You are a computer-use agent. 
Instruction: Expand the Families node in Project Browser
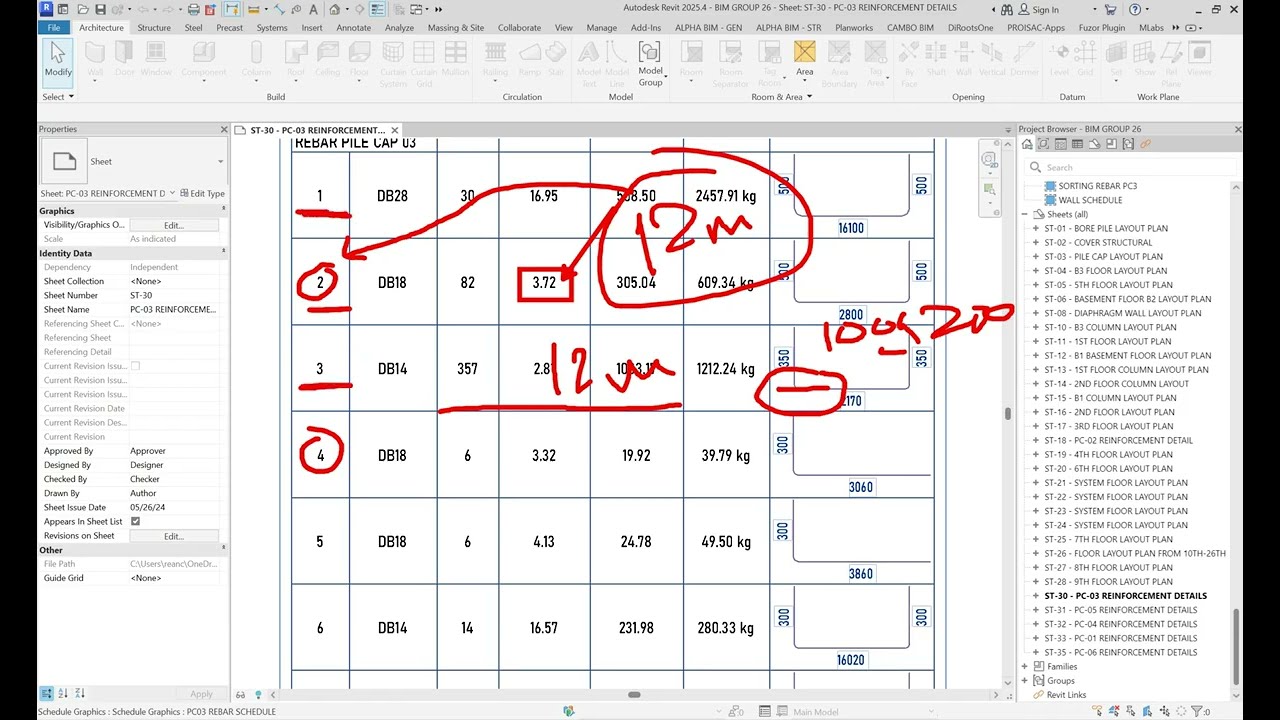tap(1025, 666)
